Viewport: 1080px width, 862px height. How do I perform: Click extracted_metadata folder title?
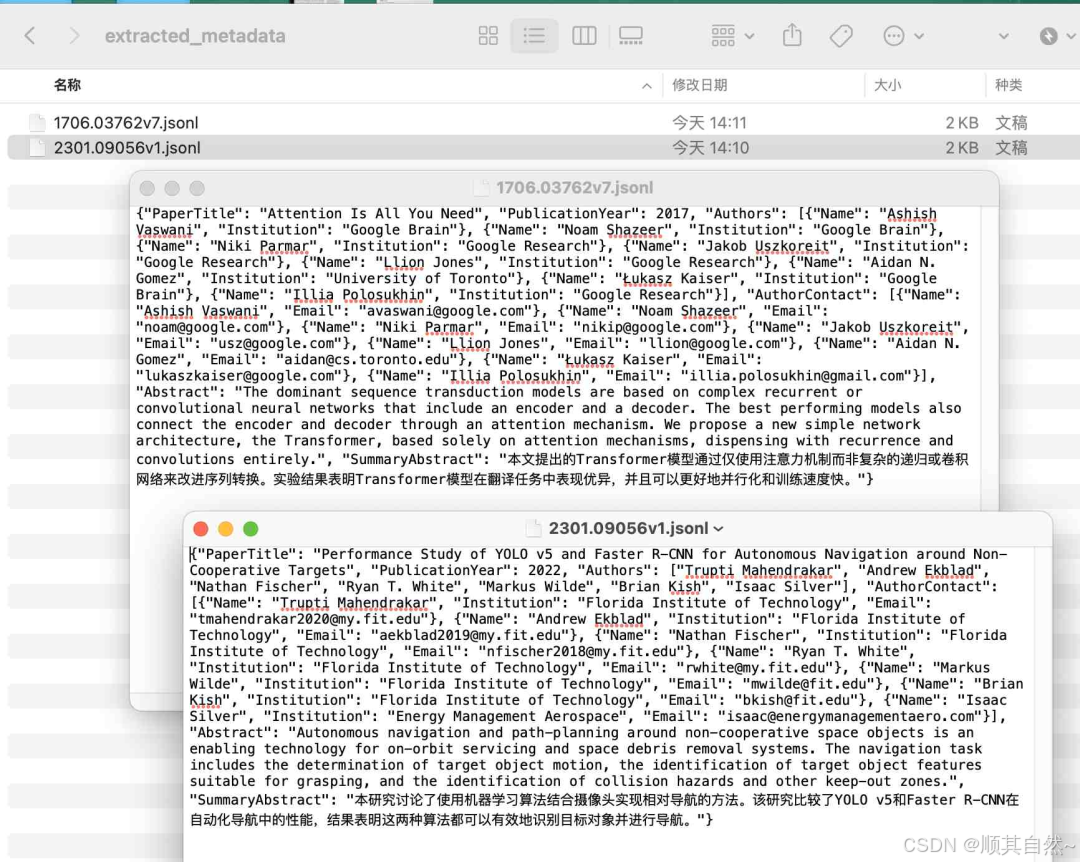(195, 36)
